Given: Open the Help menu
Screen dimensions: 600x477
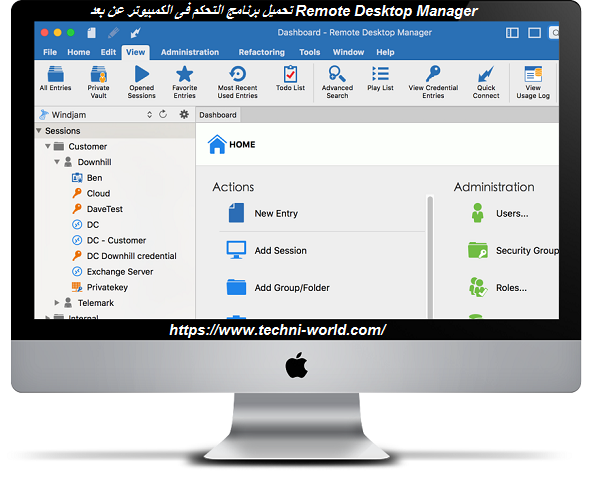Looking at the screenshot, I should point(385,52).
